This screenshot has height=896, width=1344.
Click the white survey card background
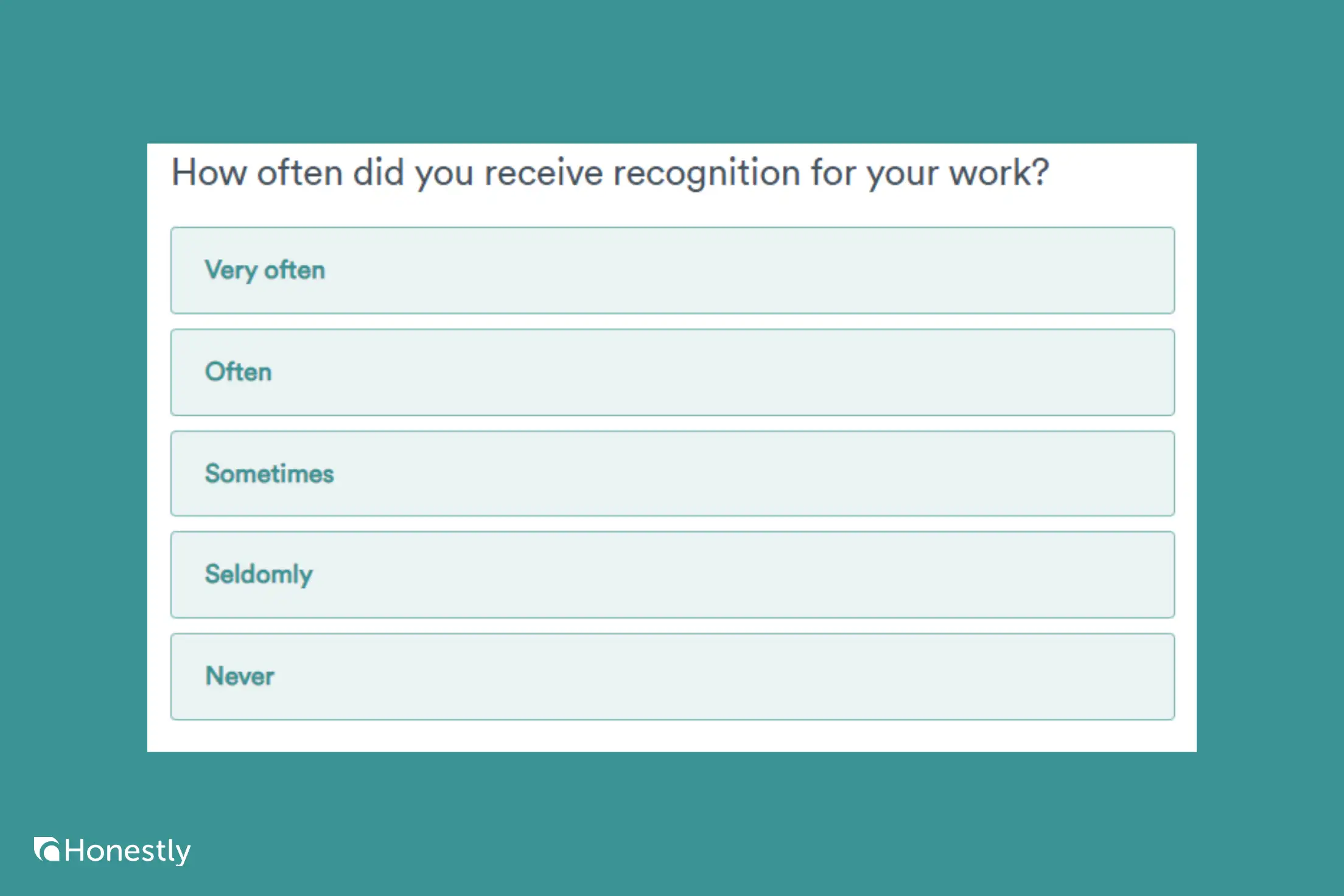pyautogui.click(x=670, y=737)
